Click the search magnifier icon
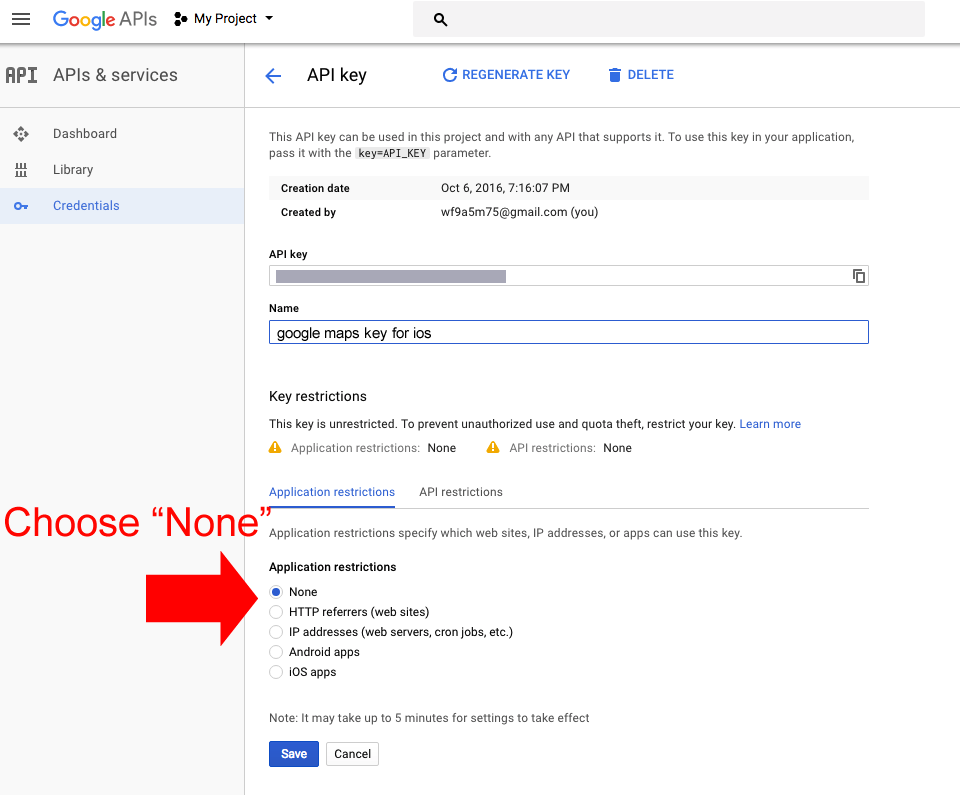Viewport: 960px width, 795px height. coord(440,20)
